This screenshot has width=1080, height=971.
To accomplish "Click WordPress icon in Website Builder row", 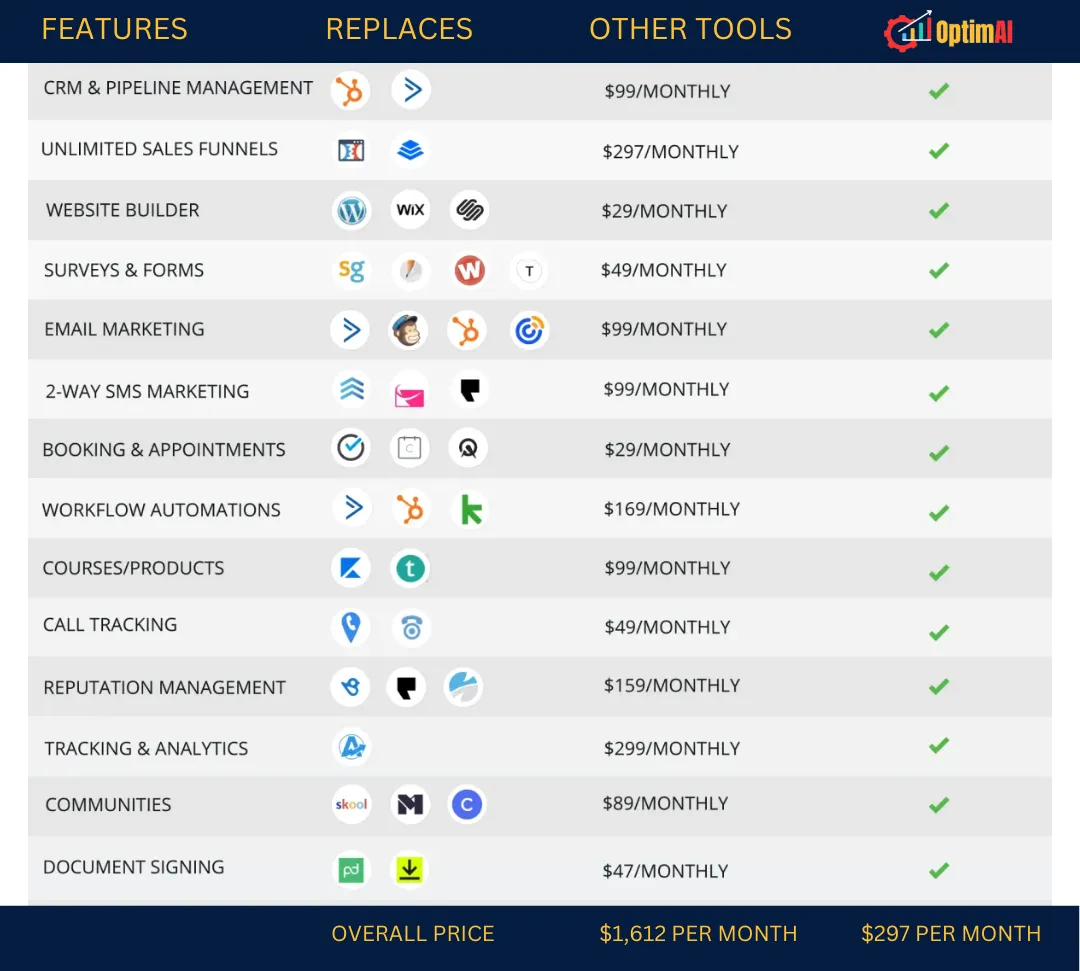I will [351, 210].
